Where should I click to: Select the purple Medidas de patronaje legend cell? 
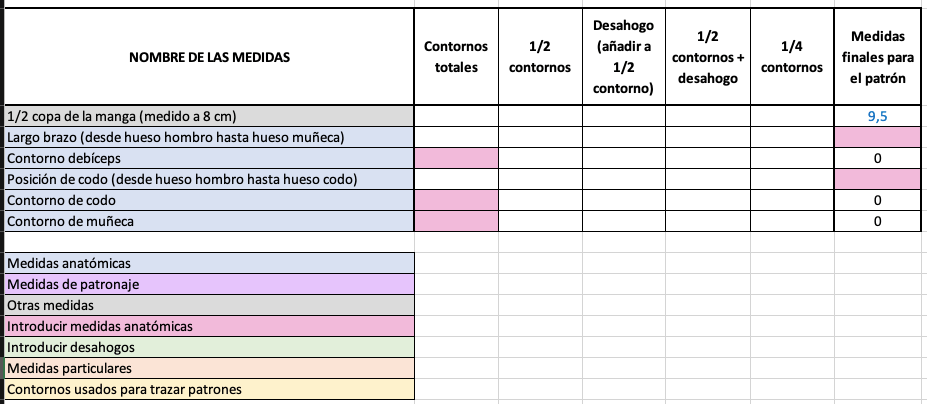pyautogui.click(x=209, y=284)
